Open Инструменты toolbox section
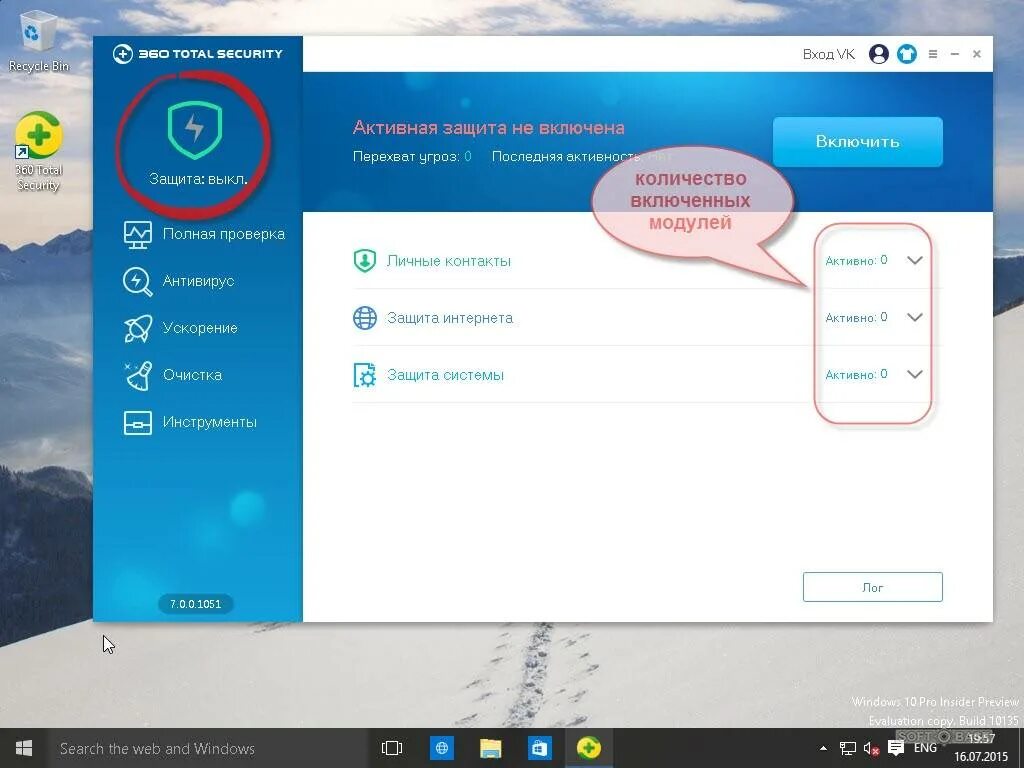Image resolution: width=1024 pixels, height=768 pixels. tap(190, 422)
